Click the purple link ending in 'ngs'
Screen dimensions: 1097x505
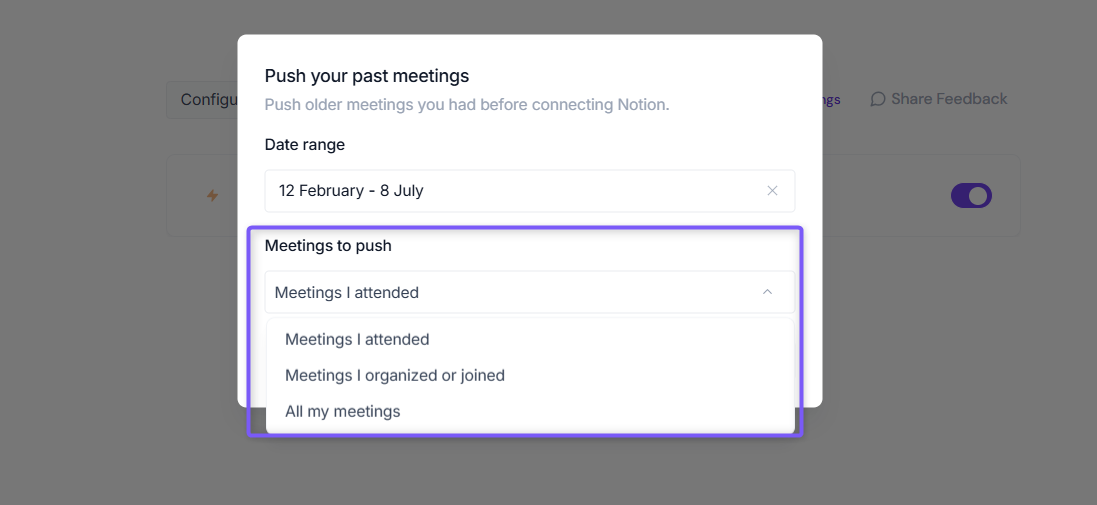click(831, 100)
